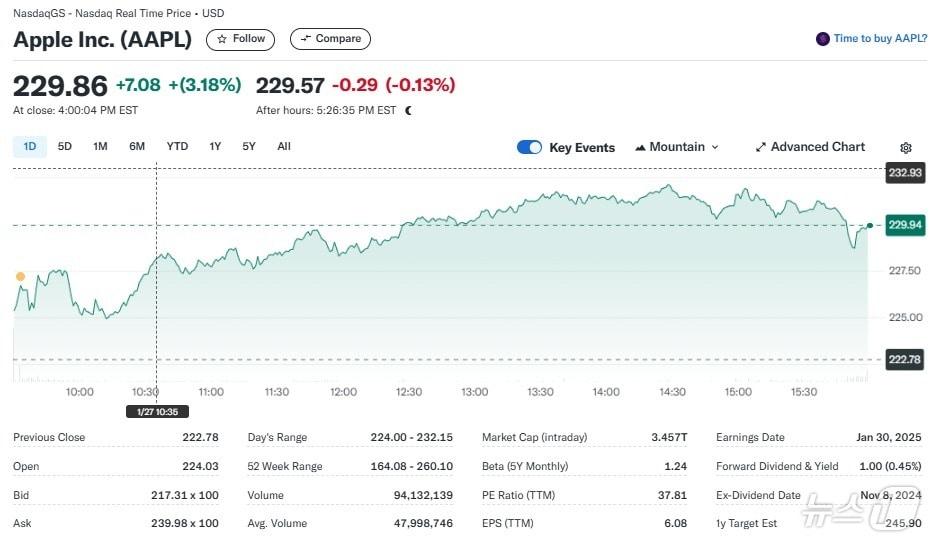The width and height of the screenshot is (931, 543).
Task: Click the 1/27 10:35 timeline marker label
Action: [157, 411]
